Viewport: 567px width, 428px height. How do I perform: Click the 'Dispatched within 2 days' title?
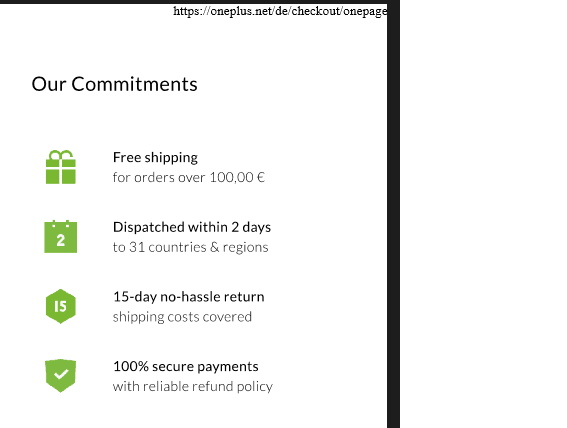tap(192, 227)
